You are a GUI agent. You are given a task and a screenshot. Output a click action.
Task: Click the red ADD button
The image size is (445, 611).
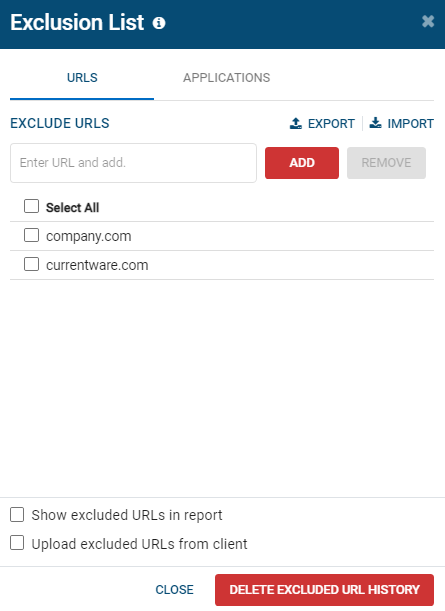[x=302, y=163]
